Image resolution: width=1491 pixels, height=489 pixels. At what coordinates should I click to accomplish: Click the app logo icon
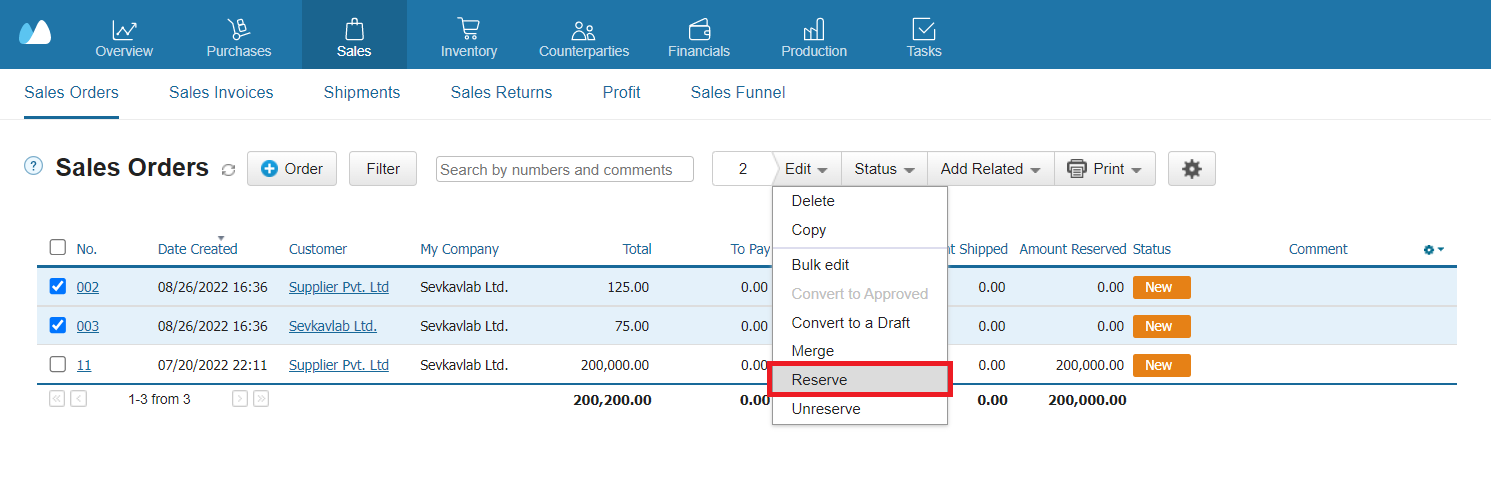point(35,32)
